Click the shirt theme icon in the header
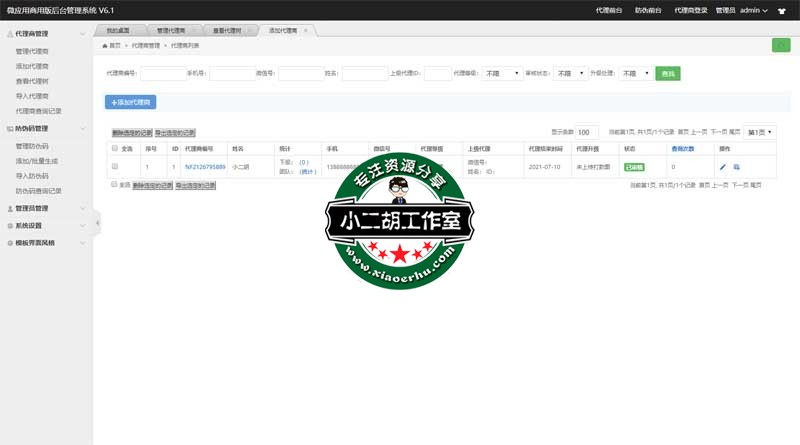Image resolution: width=800 pixels, height=445 pixels. pos(780,10)
